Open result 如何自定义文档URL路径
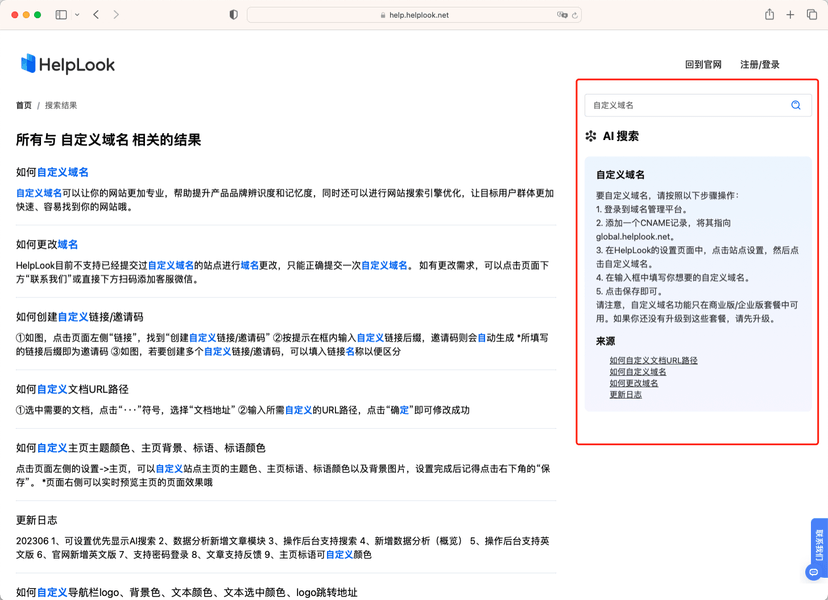This screenshot has height=600, width=828. (x=72, y=389)
